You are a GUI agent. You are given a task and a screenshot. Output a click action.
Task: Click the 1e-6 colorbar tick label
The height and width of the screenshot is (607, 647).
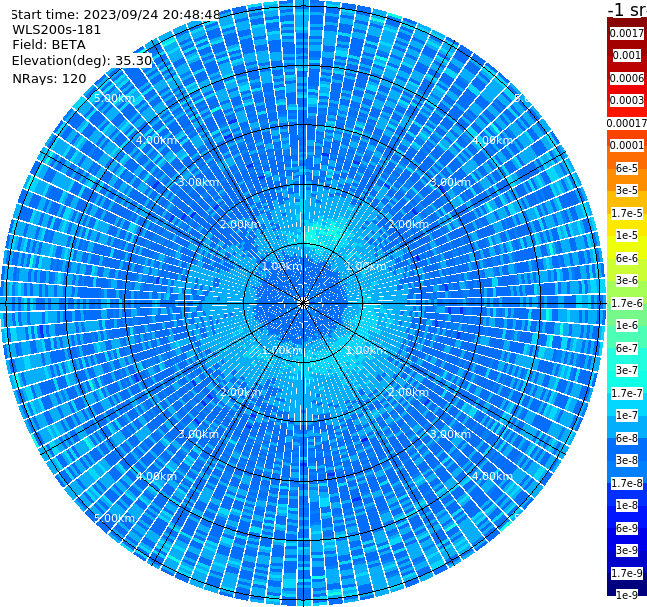(x=627, y=325)
